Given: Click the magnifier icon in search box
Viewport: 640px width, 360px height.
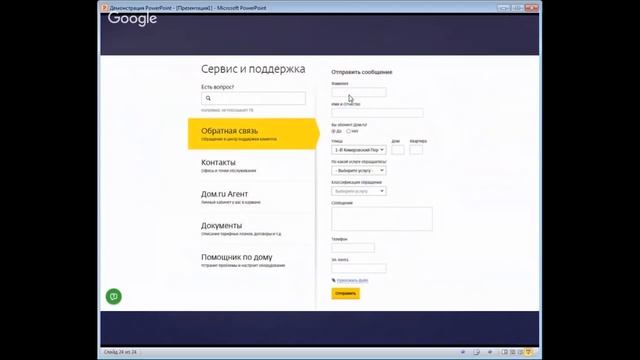Looking at the screenshot, I should (x=208, y=98).
